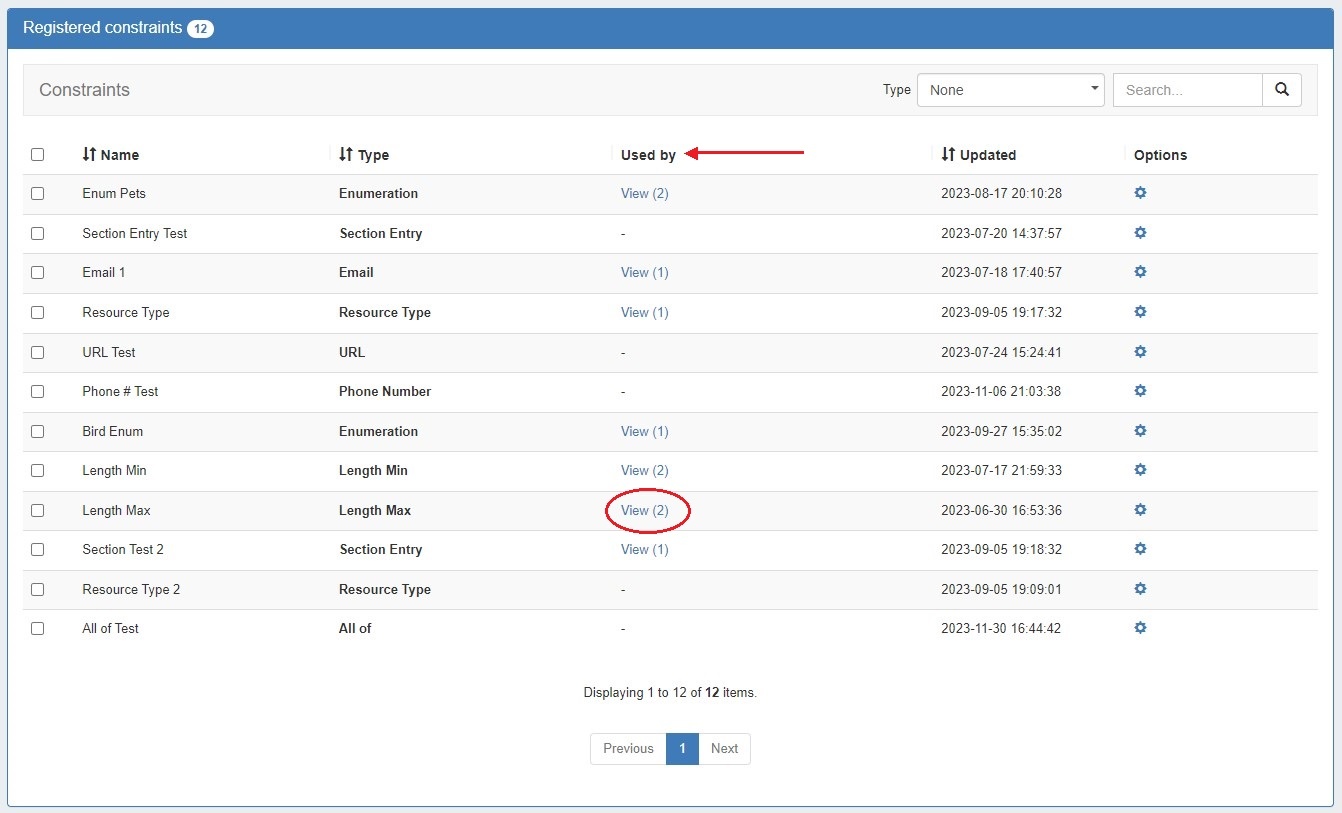Toggle the select-all checkbox in header
The height and width of the screenshot is (813, 1342).
tap(38, 155)
